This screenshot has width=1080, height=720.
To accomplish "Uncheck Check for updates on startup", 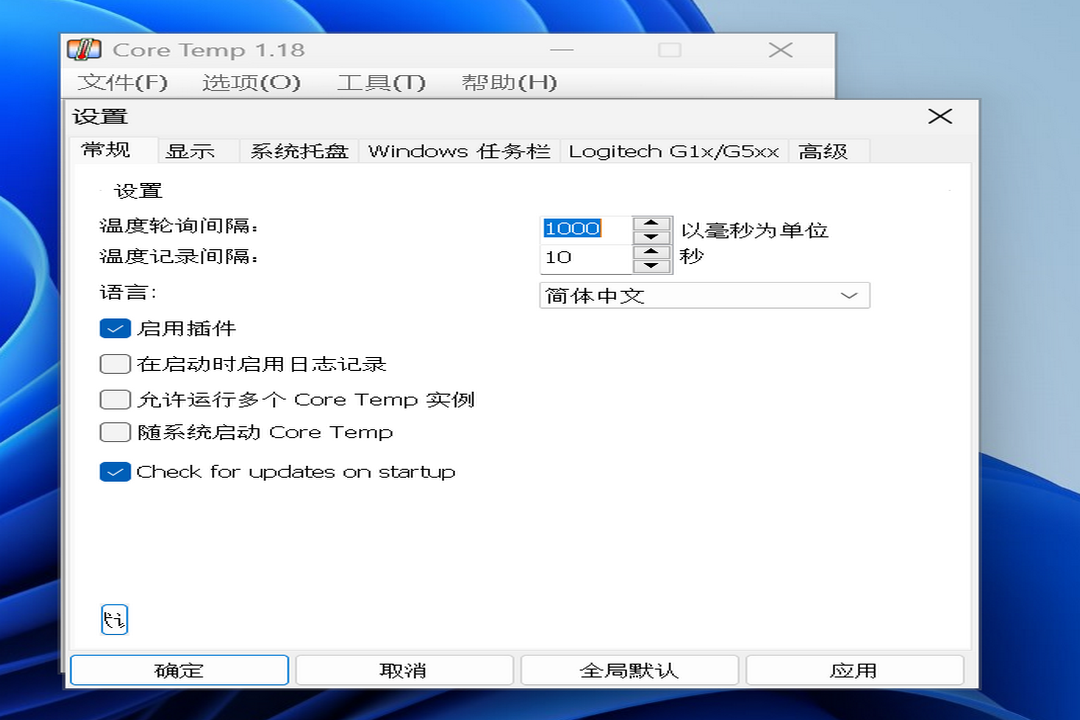I will [115, 471].
